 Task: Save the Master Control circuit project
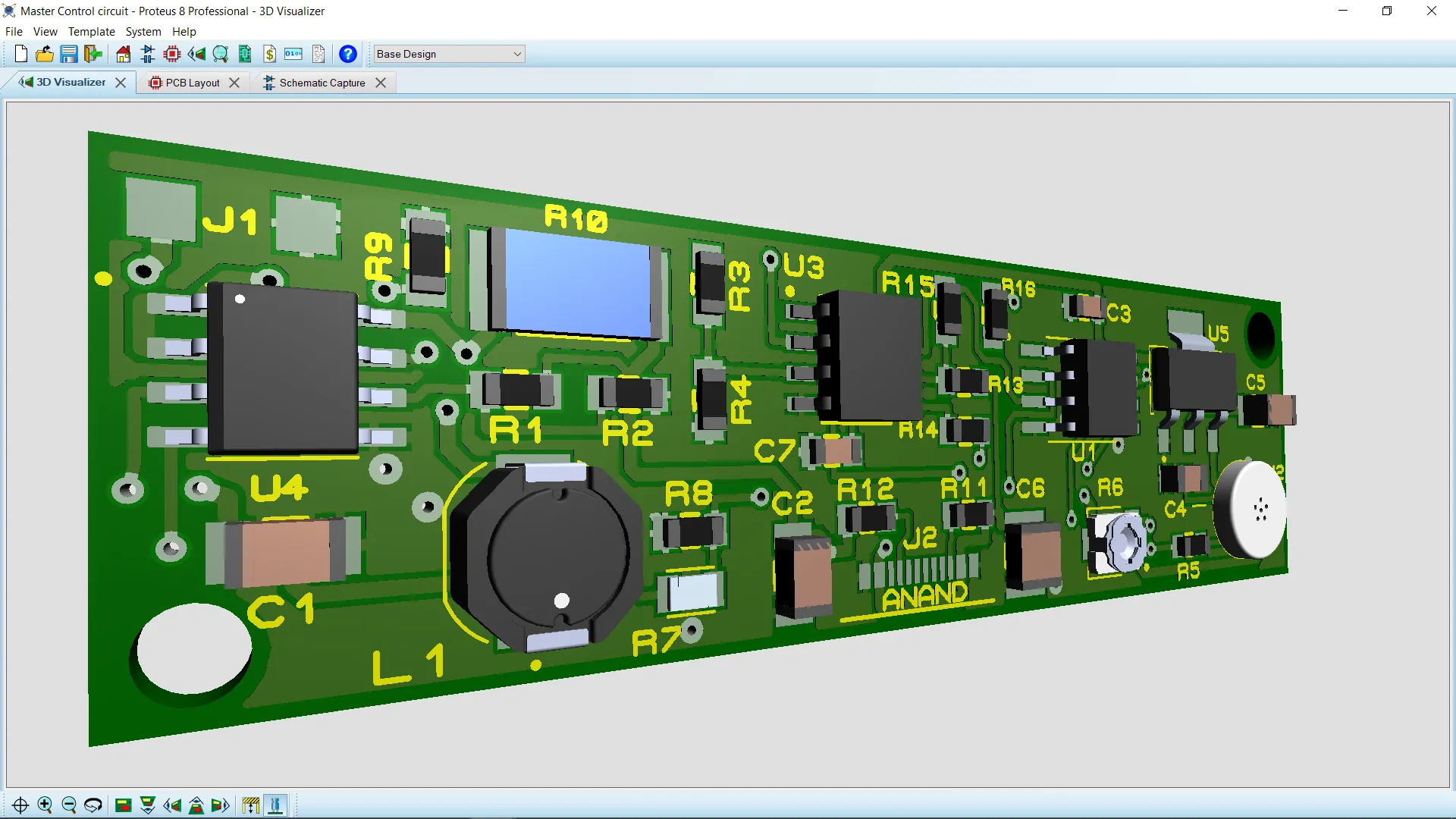[x=69, y=54]
